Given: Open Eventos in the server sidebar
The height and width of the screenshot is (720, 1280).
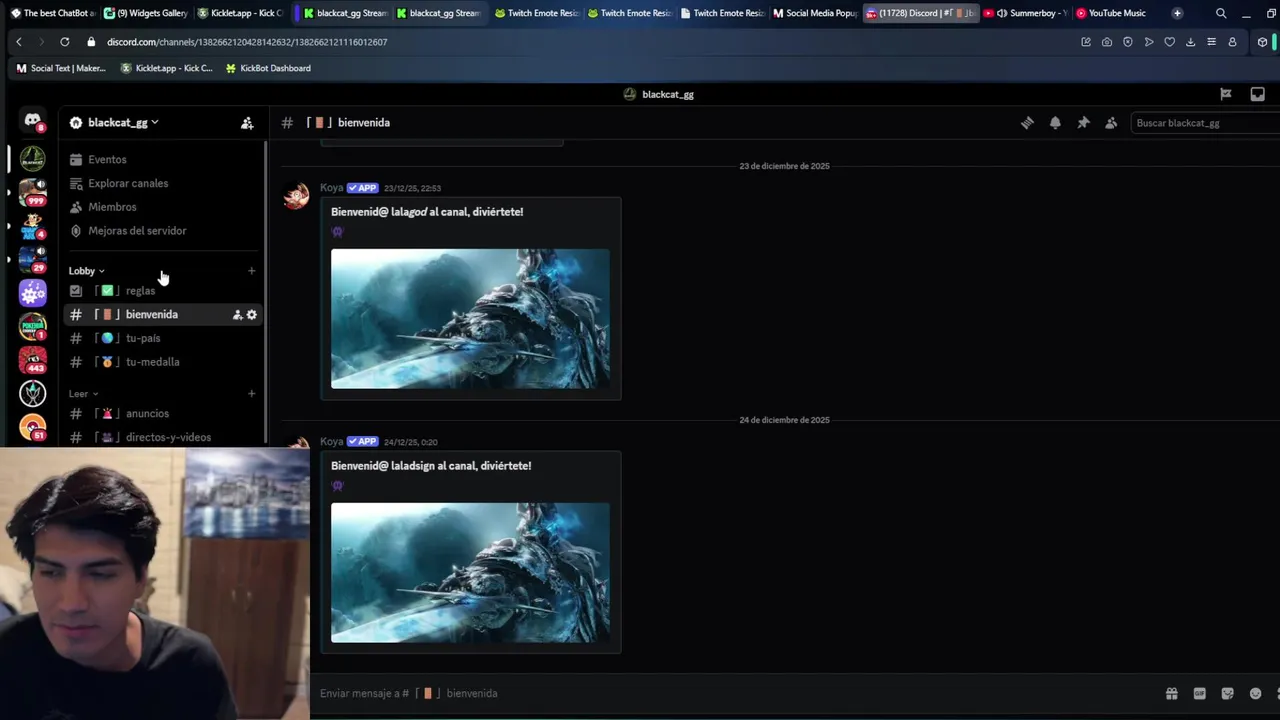Looking at the screenshot, I should tap(163, 160).
